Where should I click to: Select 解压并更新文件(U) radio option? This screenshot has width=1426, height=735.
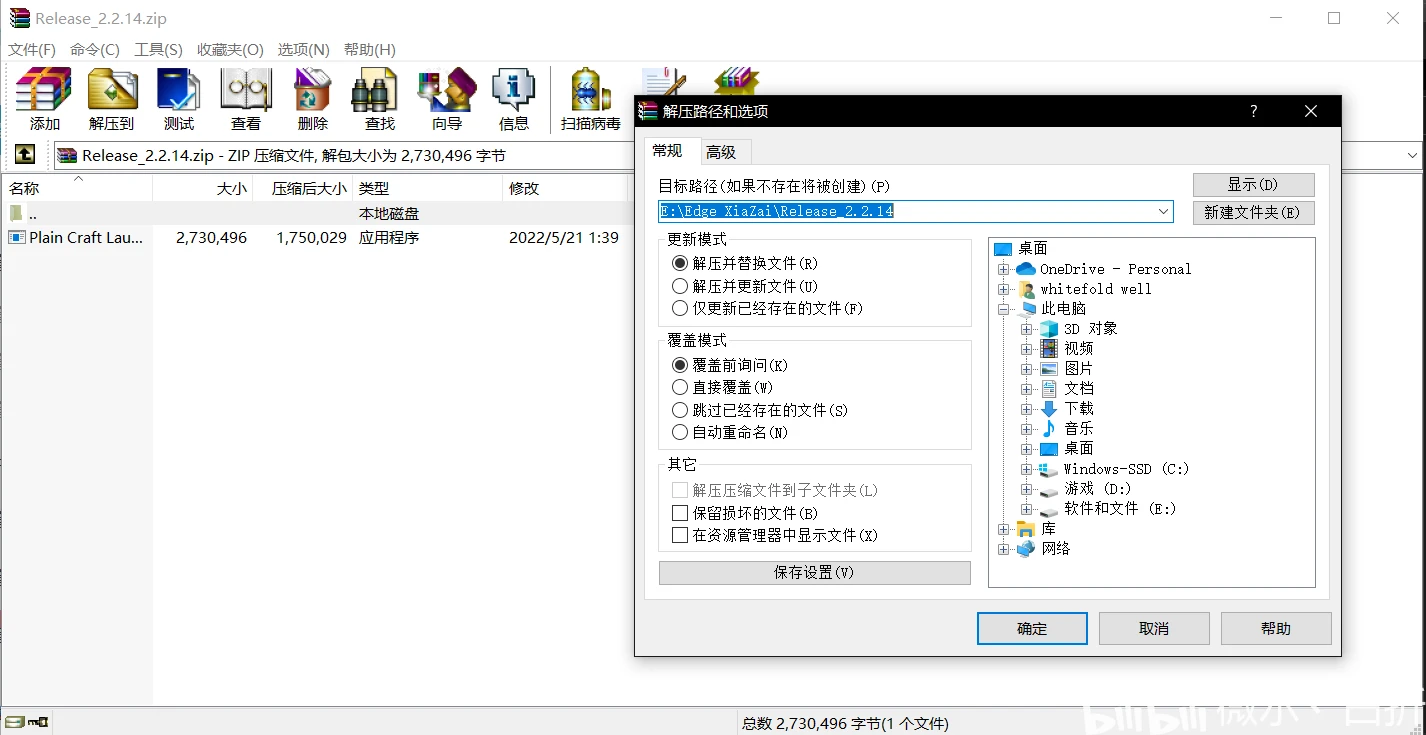pyautogui.click(x=680, y=286)
